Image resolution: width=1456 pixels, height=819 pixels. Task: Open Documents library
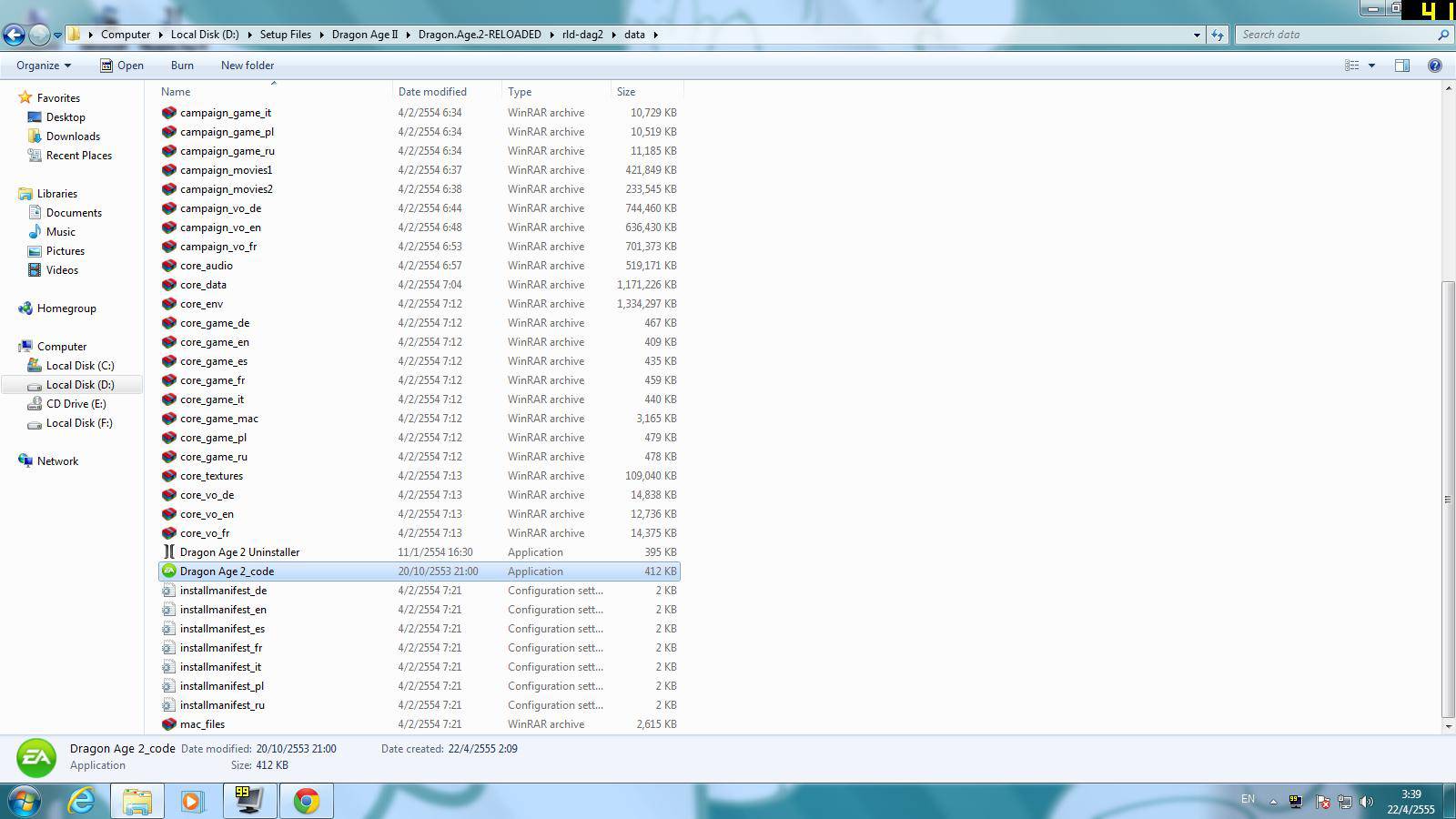pyautogui.click(x=74, y=213)
